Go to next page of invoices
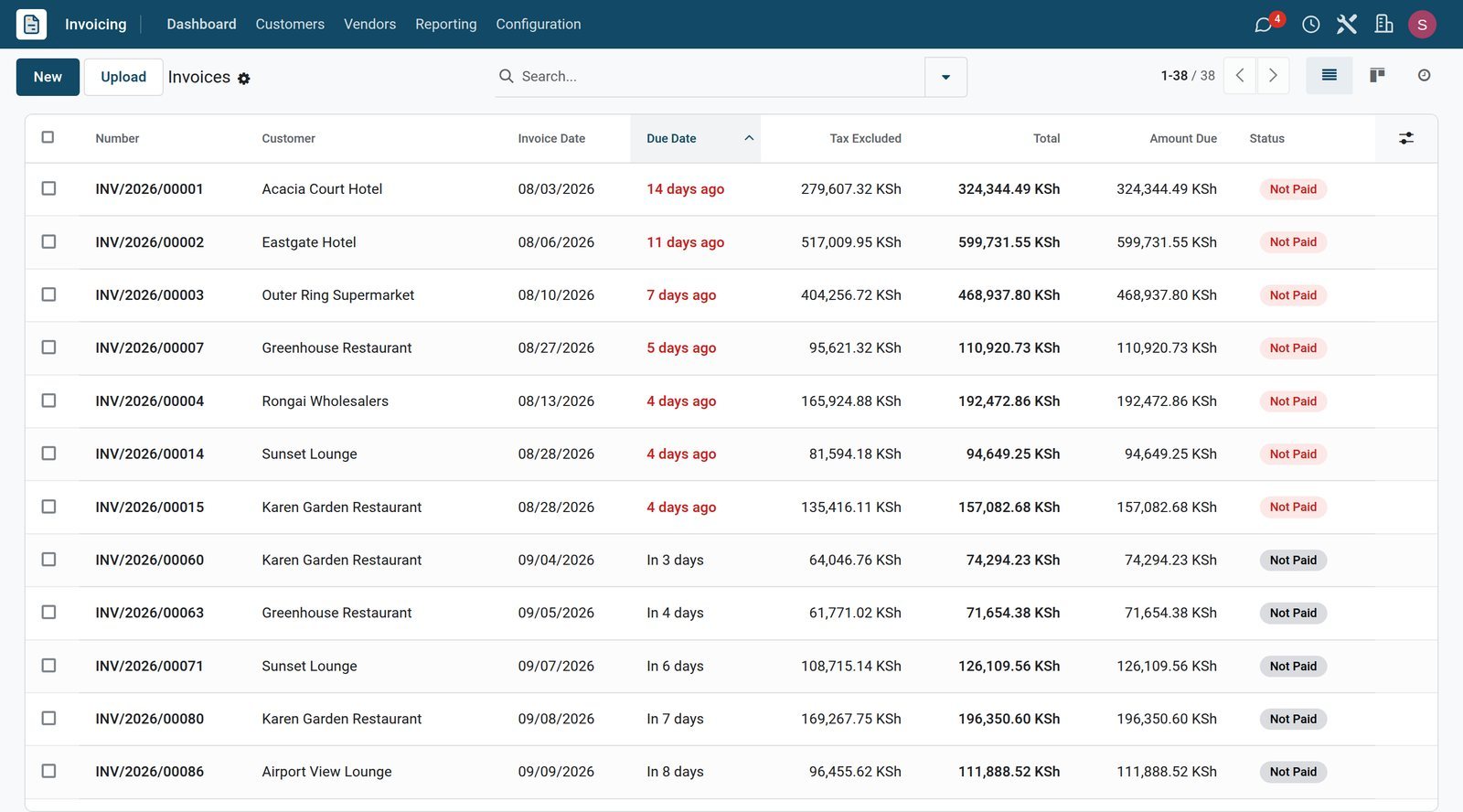Screen dimensions: 1463x812 [1273, 75]
